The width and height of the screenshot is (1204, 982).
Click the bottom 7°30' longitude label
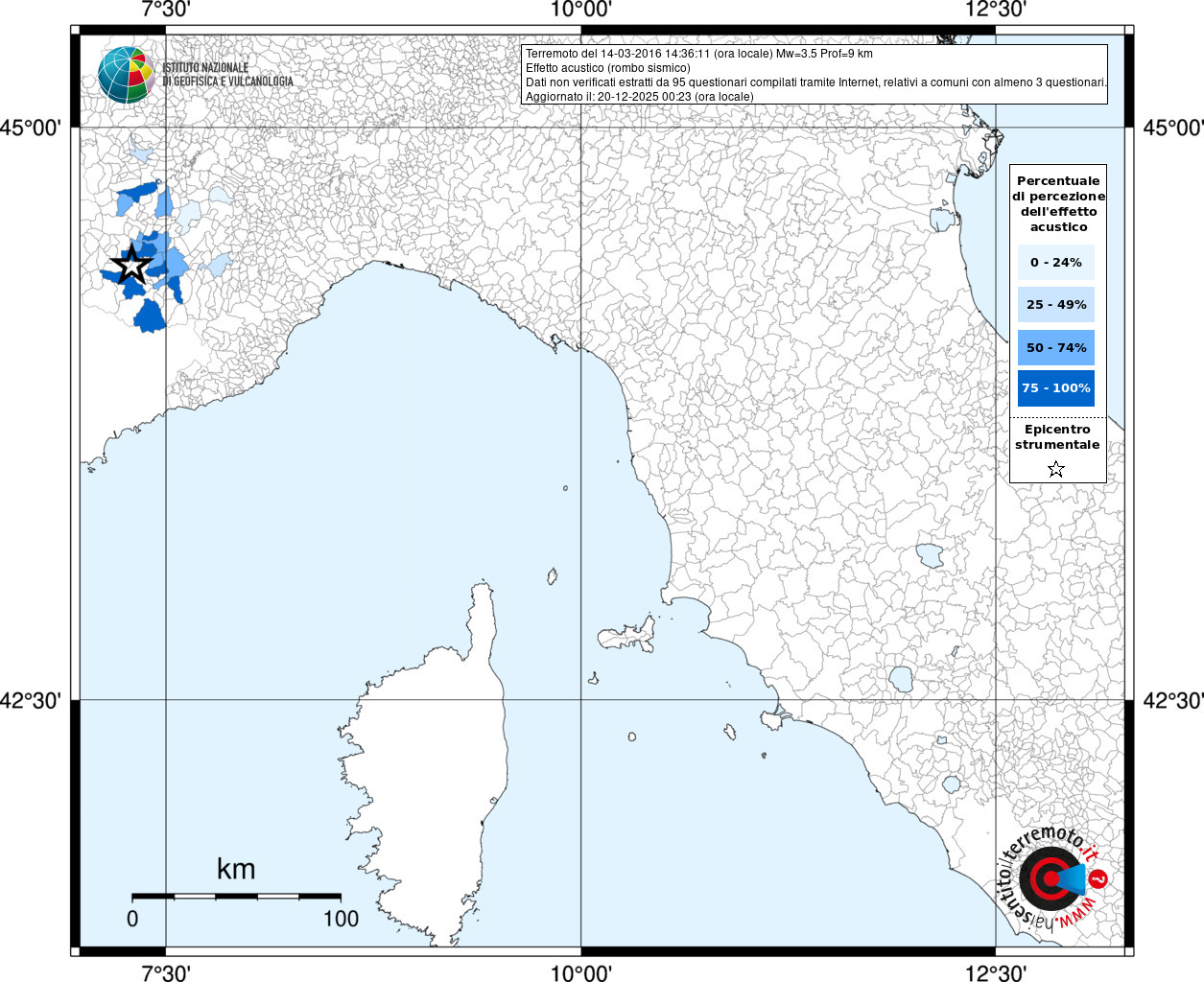pyautogui.click(x=166, y=972)
